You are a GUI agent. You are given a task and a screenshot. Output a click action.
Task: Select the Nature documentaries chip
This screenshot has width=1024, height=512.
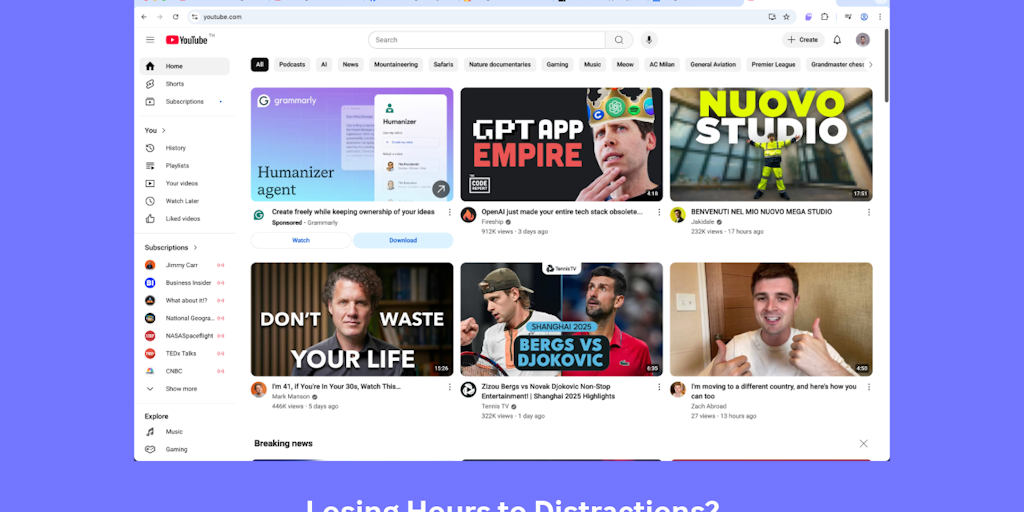click(x=500, y=65)
